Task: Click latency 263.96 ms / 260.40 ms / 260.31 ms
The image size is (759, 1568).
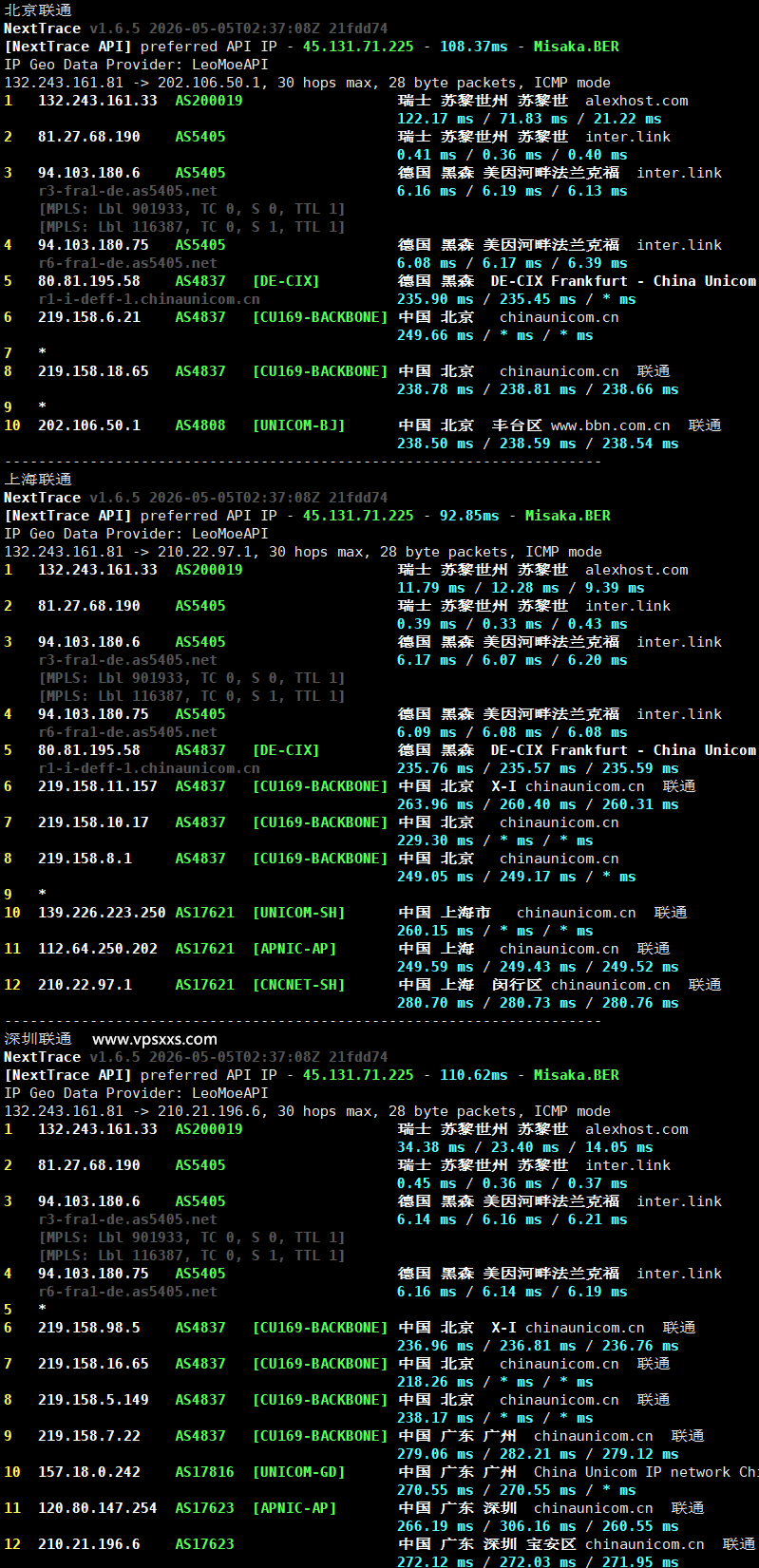Action: (538, 804)
